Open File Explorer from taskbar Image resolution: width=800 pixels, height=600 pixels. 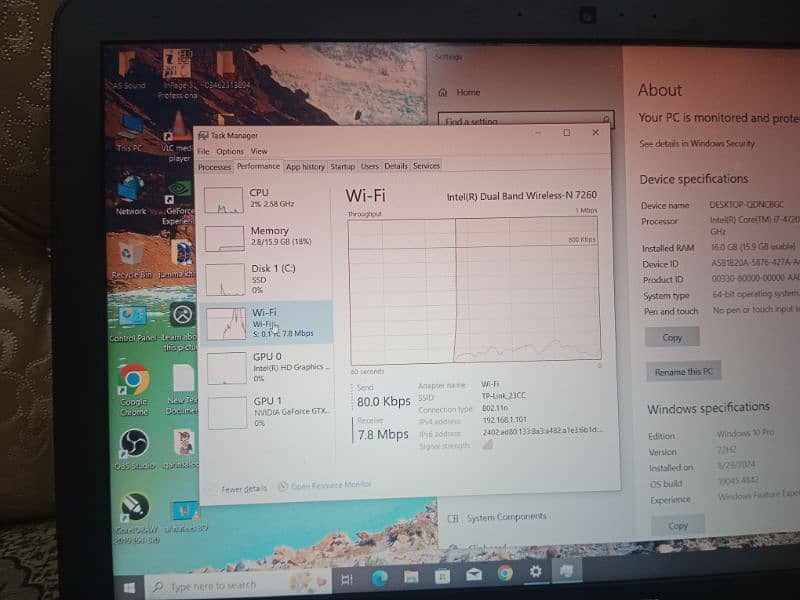411,577
